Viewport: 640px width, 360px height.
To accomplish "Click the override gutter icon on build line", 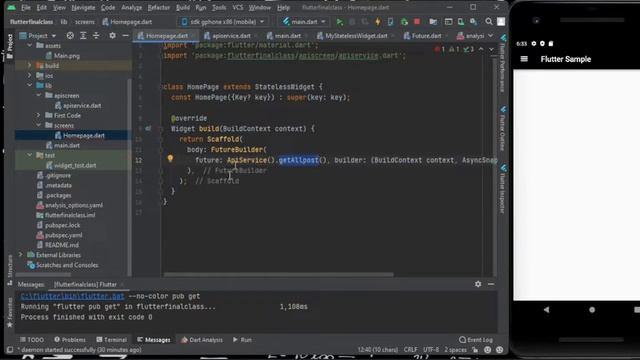I will [148, 129].
